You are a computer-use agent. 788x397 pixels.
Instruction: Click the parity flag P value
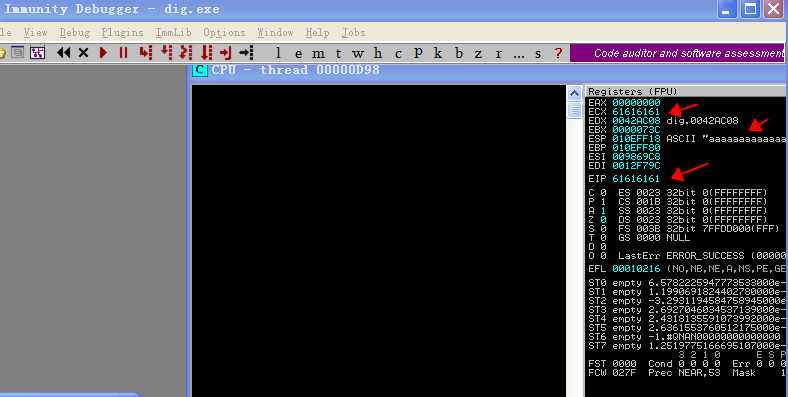click(603, 202)
